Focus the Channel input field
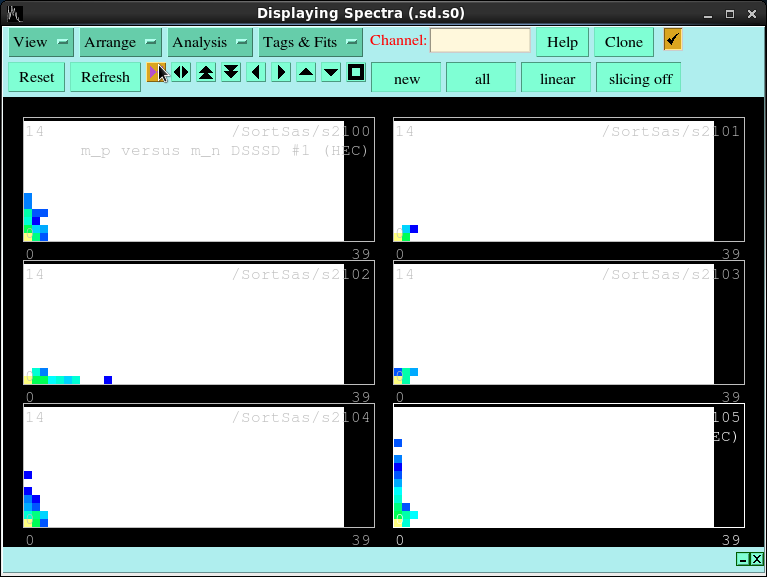 point(480,40)
